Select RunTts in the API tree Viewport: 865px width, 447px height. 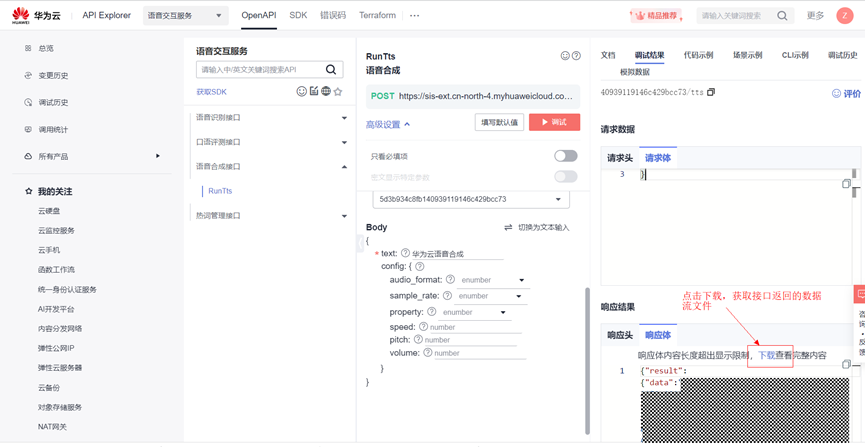220,191
